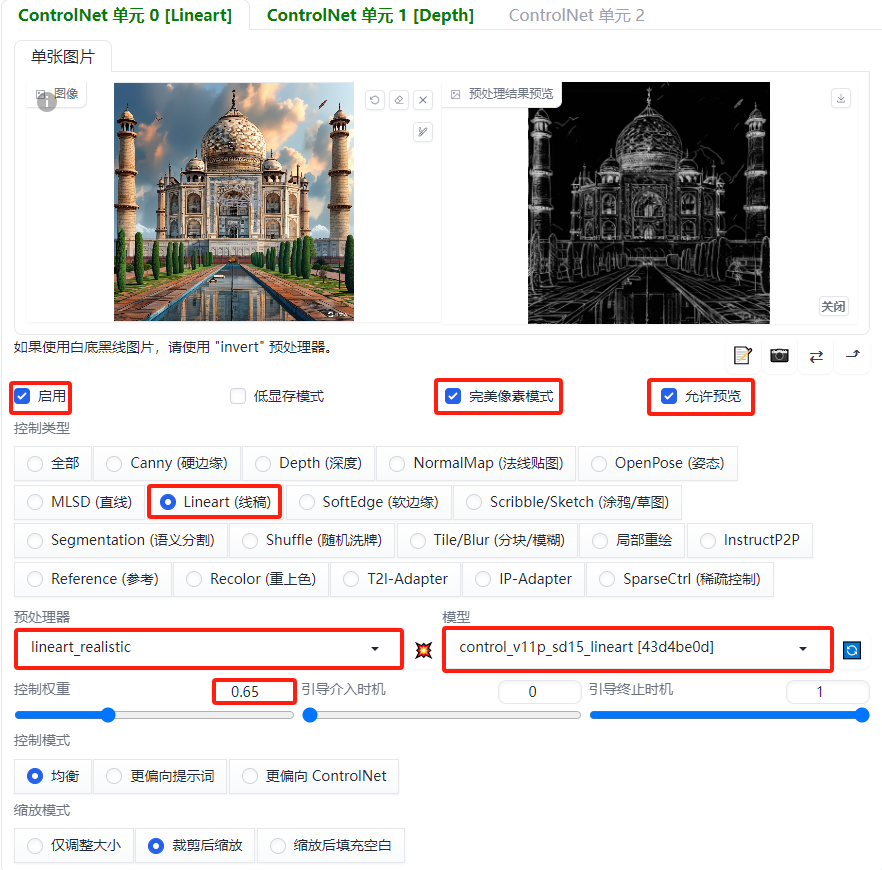Click 关闭 to close the preview

(833, 307)
